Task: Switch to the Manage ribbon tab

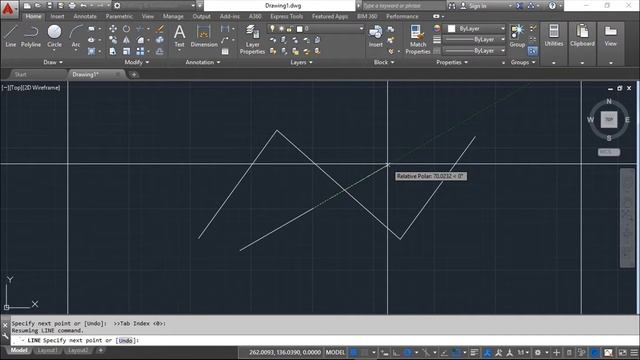Action: coord(173,16)
